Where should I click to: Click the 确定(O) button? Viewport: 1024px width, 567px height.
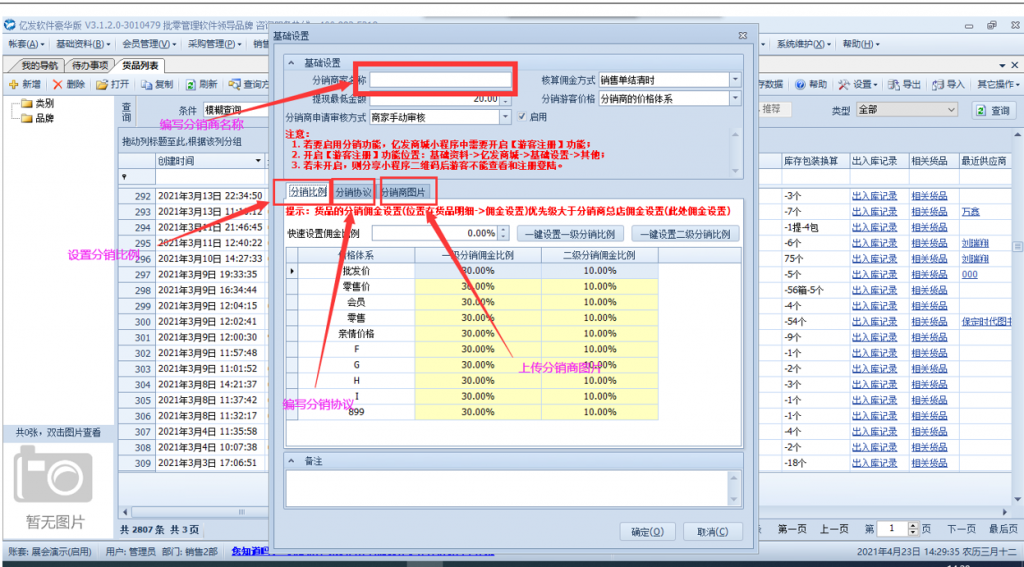[x=647, y=531]
